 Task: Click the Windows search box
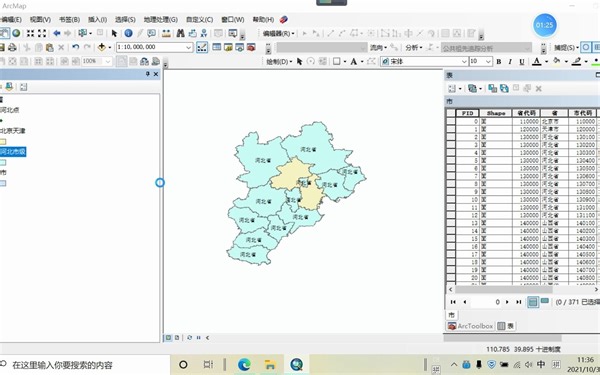pyautogui.click(x=85, y=365)
